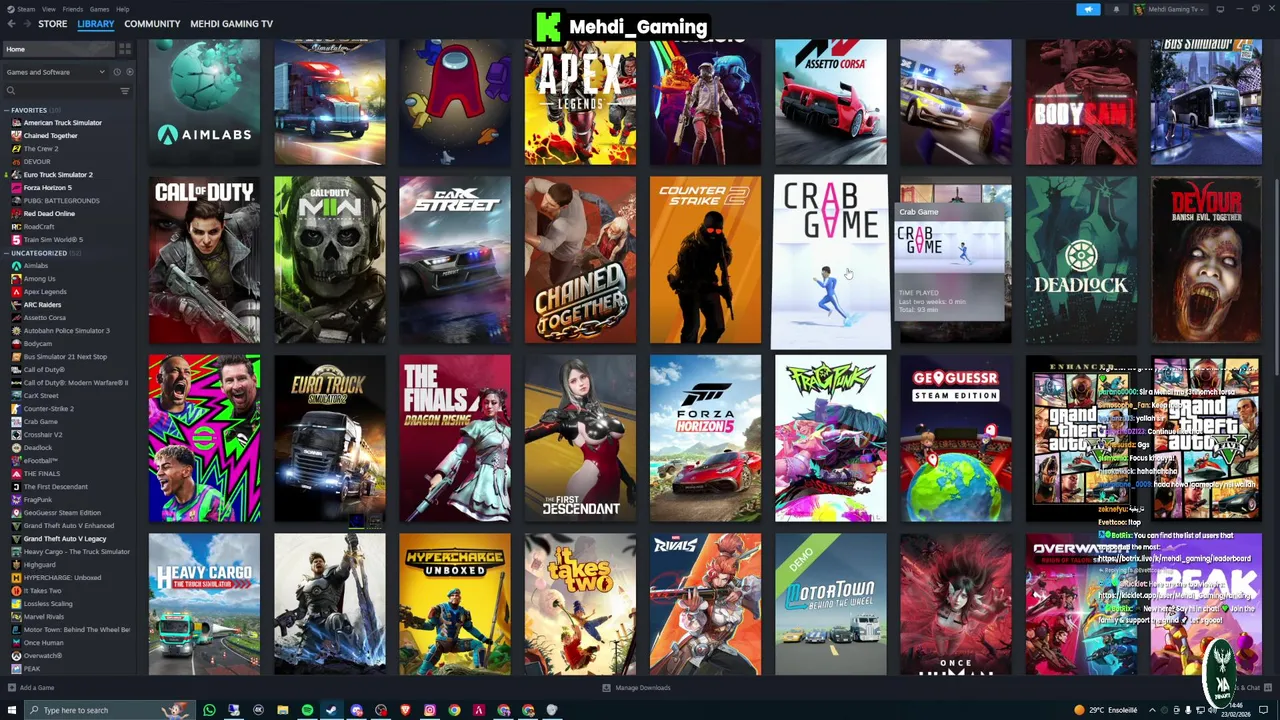
Task: Open Spotify from the taskbar
Action: coord(307,710)
